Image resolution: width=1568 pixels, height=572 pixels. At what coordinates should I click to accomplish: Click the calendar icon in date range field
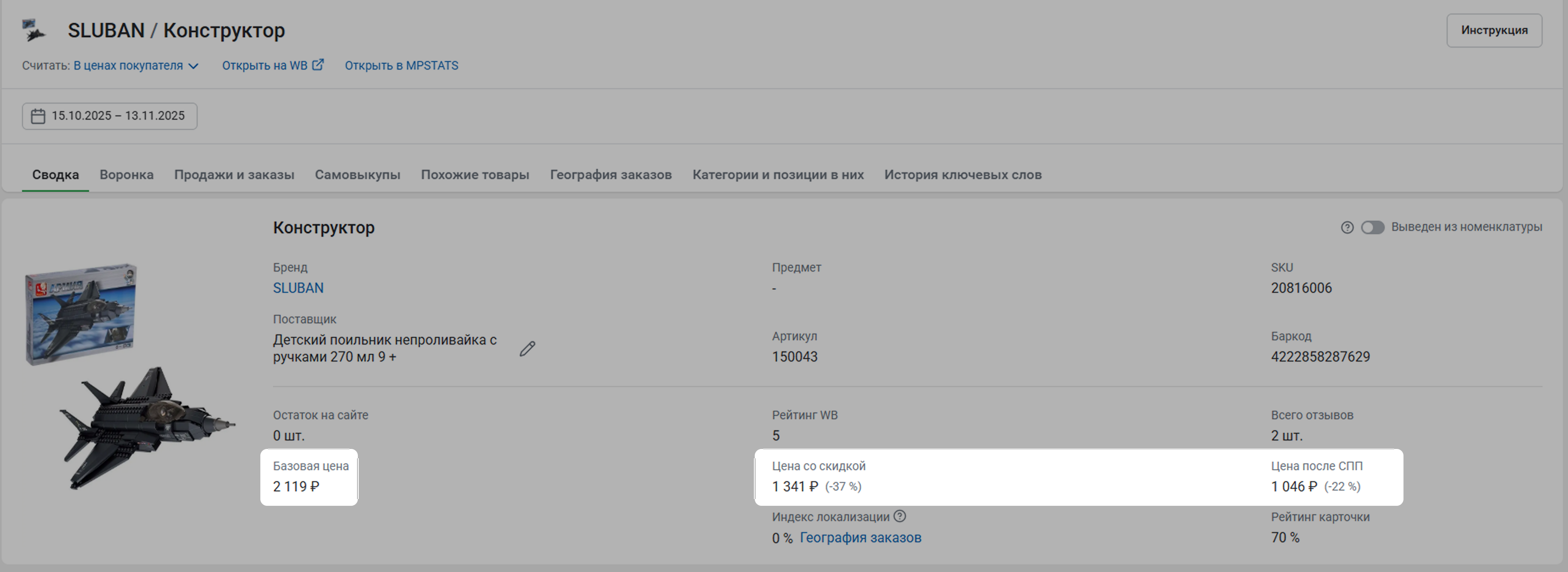pyautogui.click(x=38, y=116)
